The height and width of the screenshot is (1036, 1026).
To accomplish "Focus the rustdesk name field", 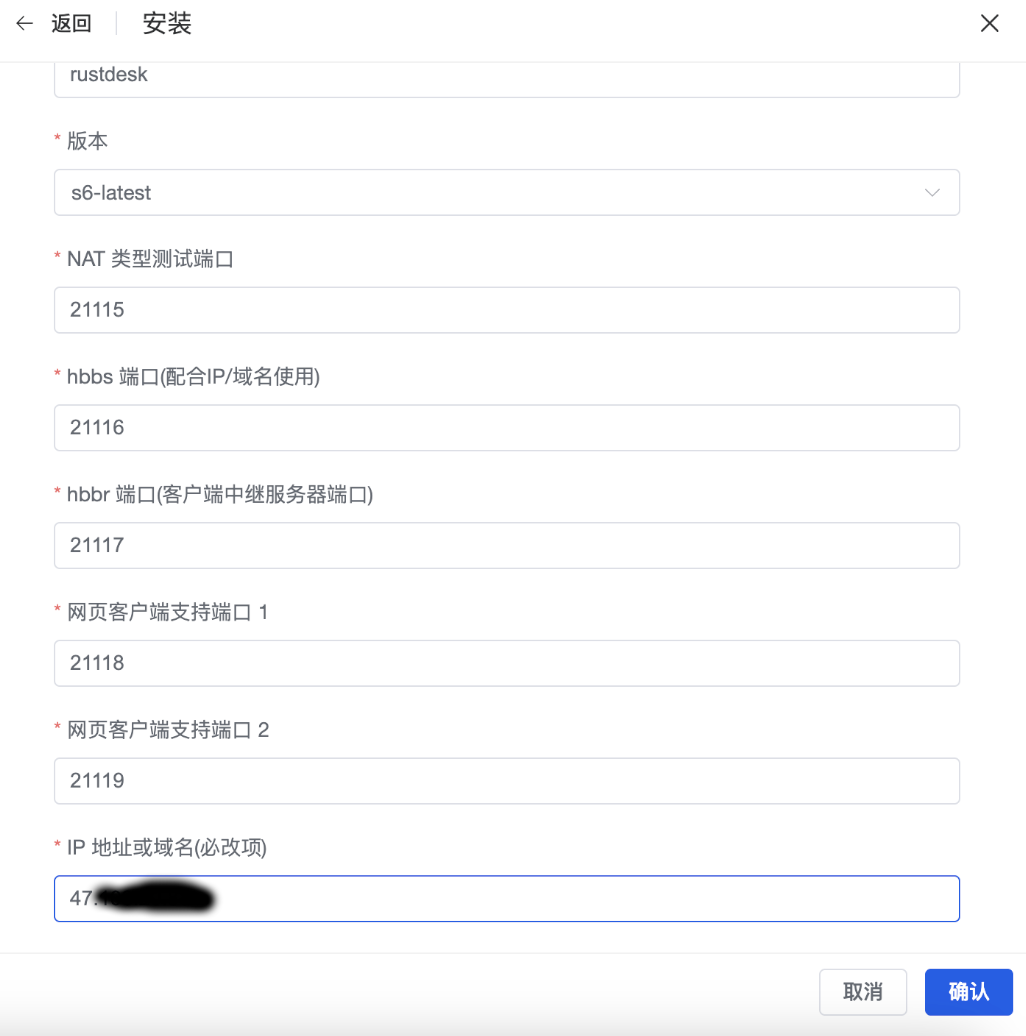I will coord(507,78).
